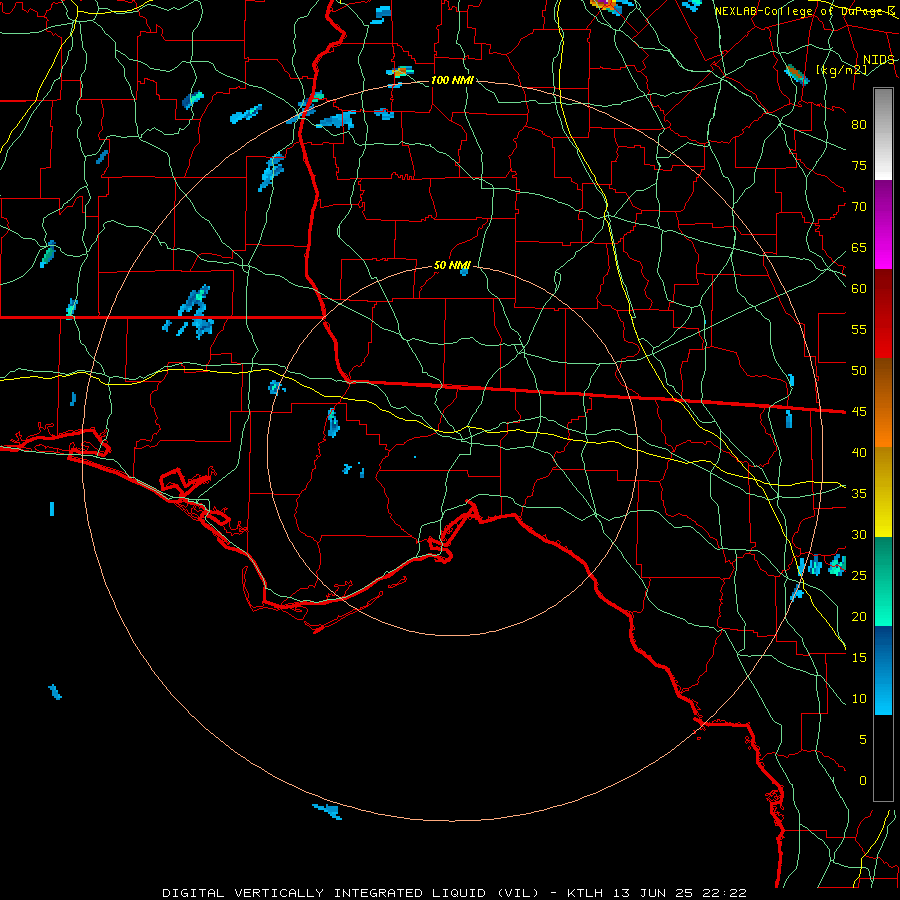The image size is (900, 900).
Task: Click the magenta-purple segment of the color bar
Action: click(x=883, y=224)
